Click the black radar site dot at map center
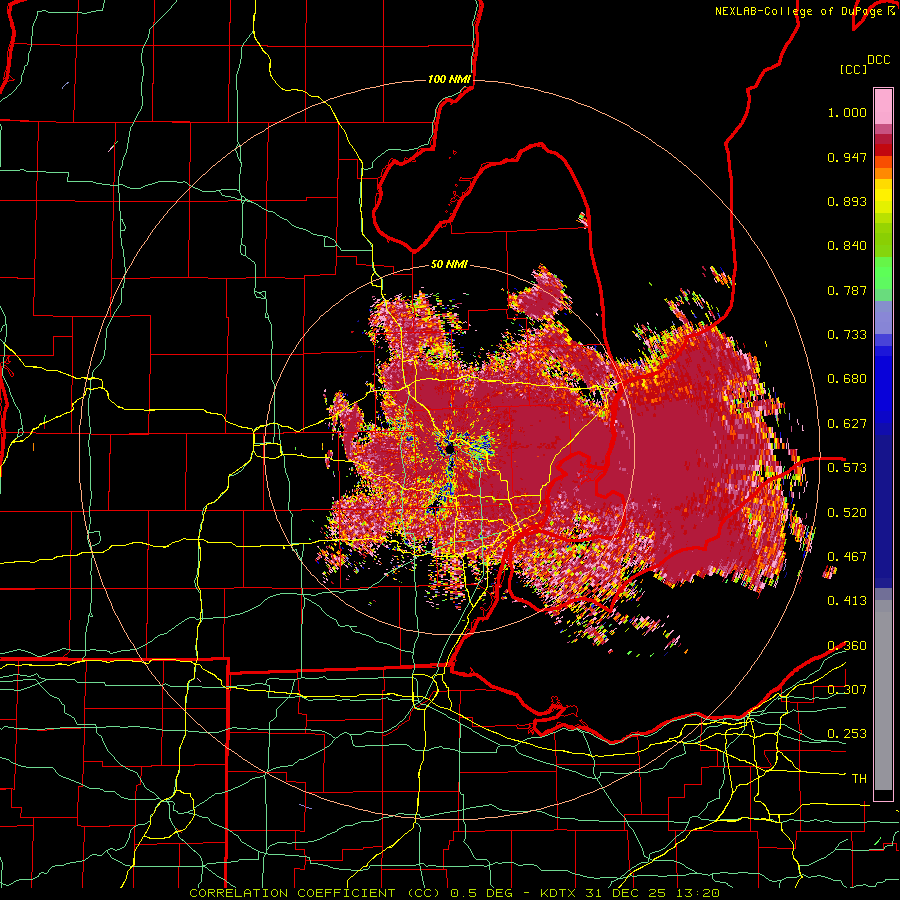This screenshot has height=900, width=900. pyautogui.click(x=449, y=449)
